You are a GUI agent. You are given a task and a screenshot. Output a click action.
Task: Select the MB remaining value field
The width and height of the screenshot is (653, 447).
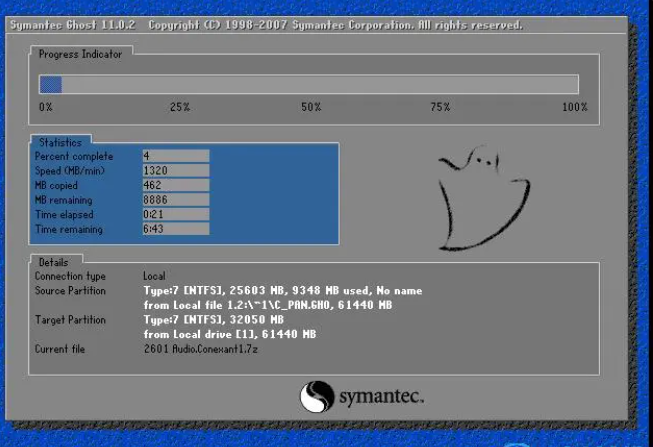click(174, 200)
